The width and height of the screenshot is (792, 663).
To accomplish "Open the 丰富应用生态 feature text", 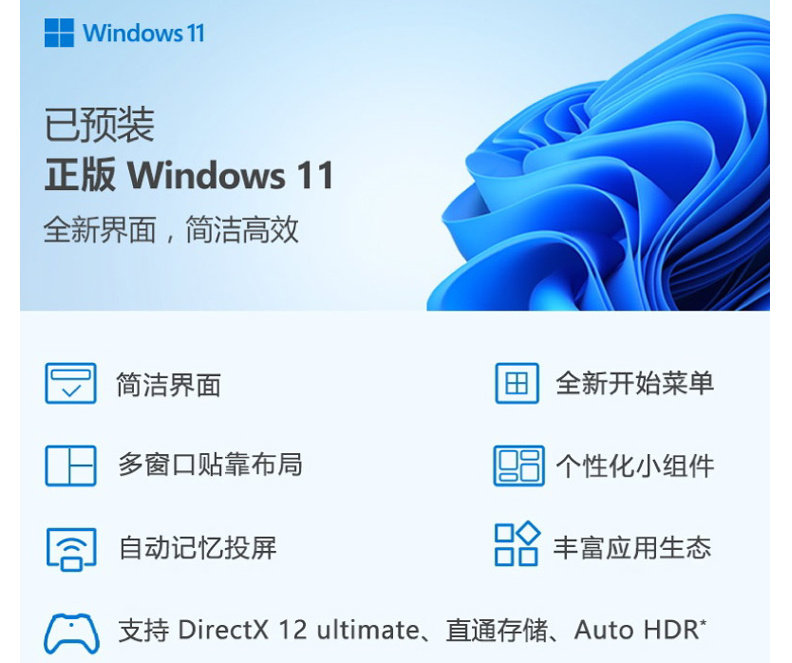I will click(632, 547).
